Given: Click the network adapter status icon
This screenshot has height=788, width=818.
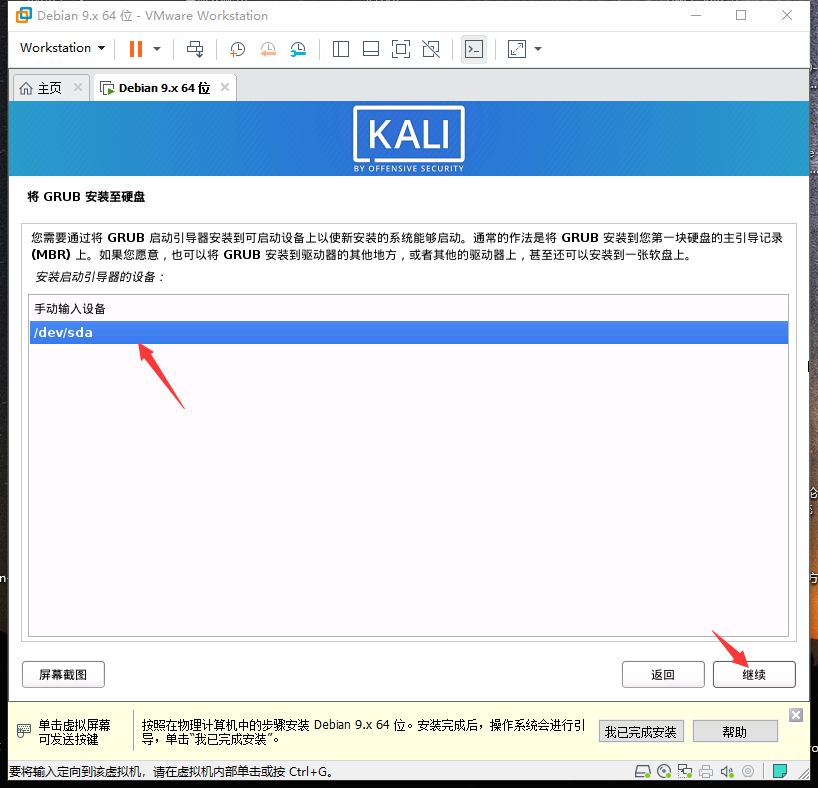Looking at the screenshot, I should pos(685,771).
